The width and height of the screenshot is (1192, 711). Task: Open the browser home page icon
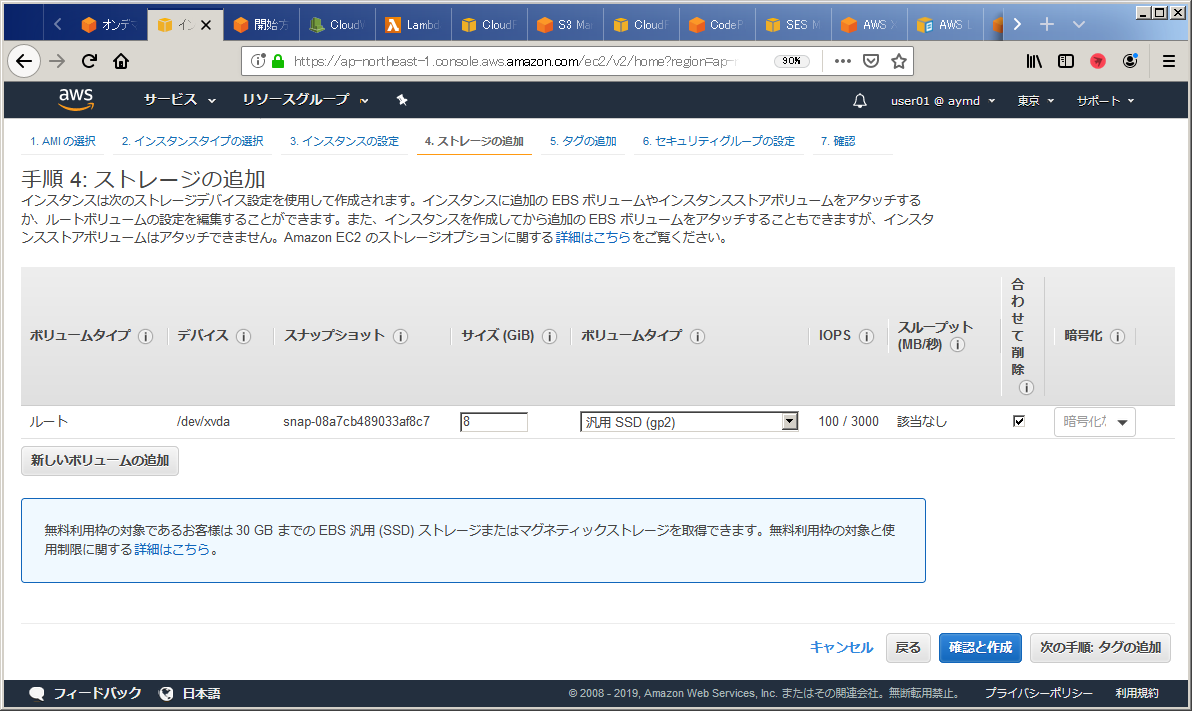[x=121, y=62]
